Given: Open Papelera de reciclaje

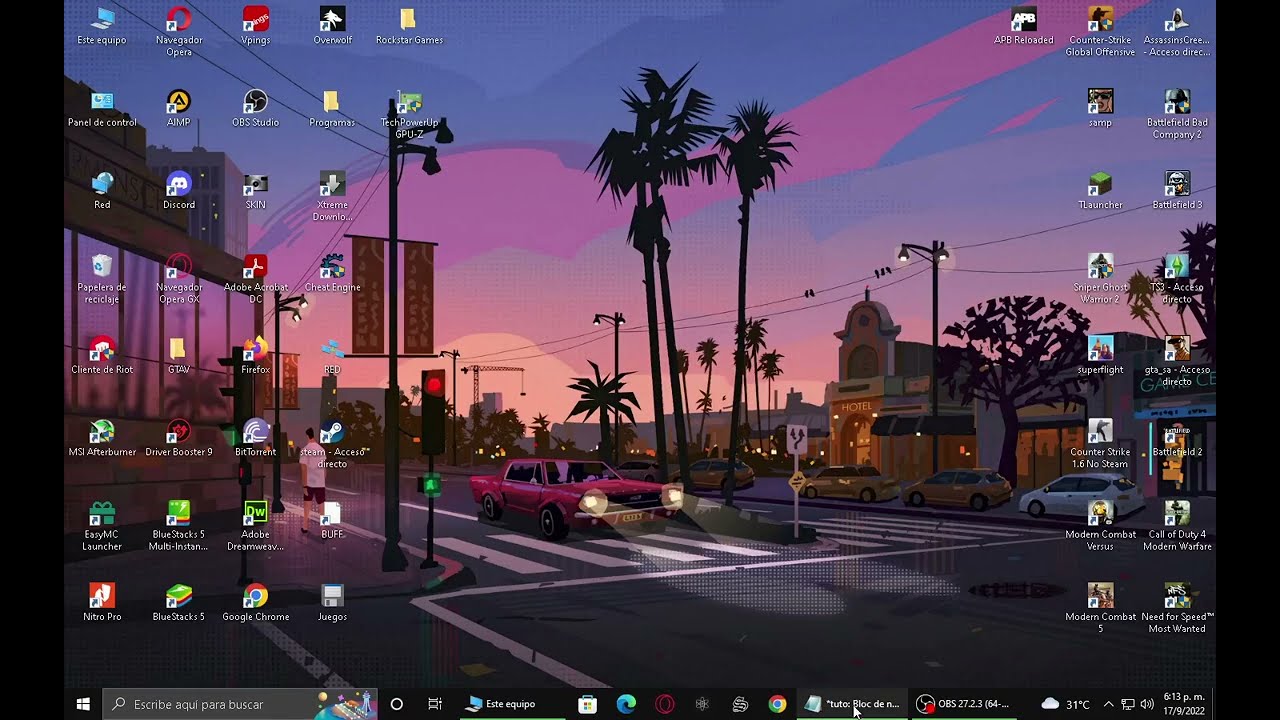Looking at the screenshot, I should 102,278.
